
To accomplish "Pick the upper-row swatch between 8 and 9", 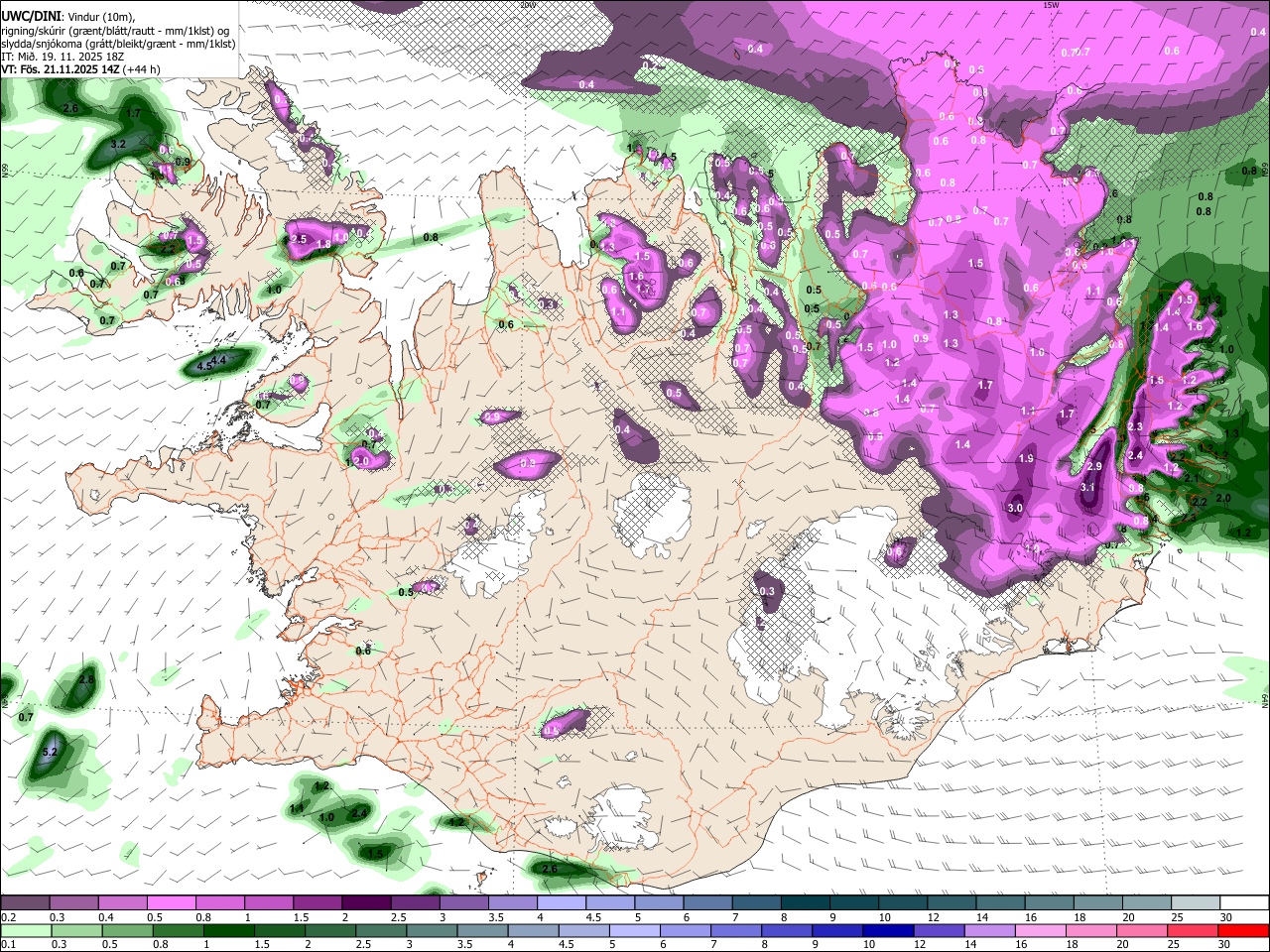I will (806, 902).
